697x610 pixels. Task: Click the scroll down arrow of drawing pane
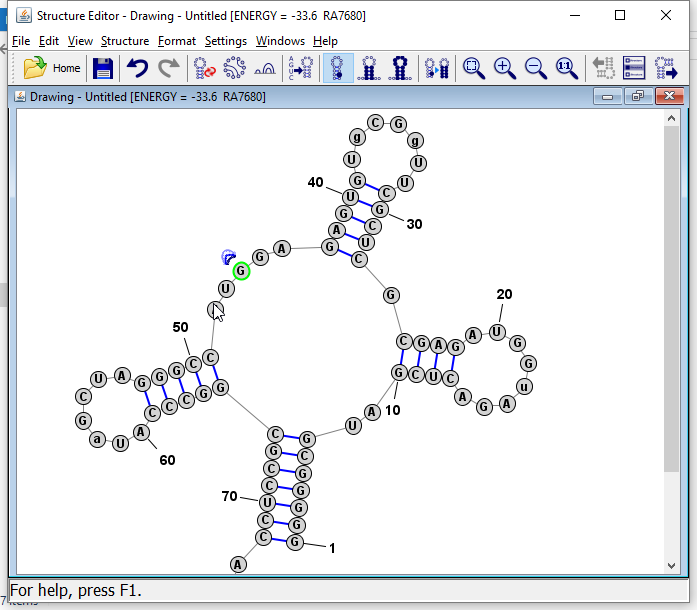click(671, 566)
